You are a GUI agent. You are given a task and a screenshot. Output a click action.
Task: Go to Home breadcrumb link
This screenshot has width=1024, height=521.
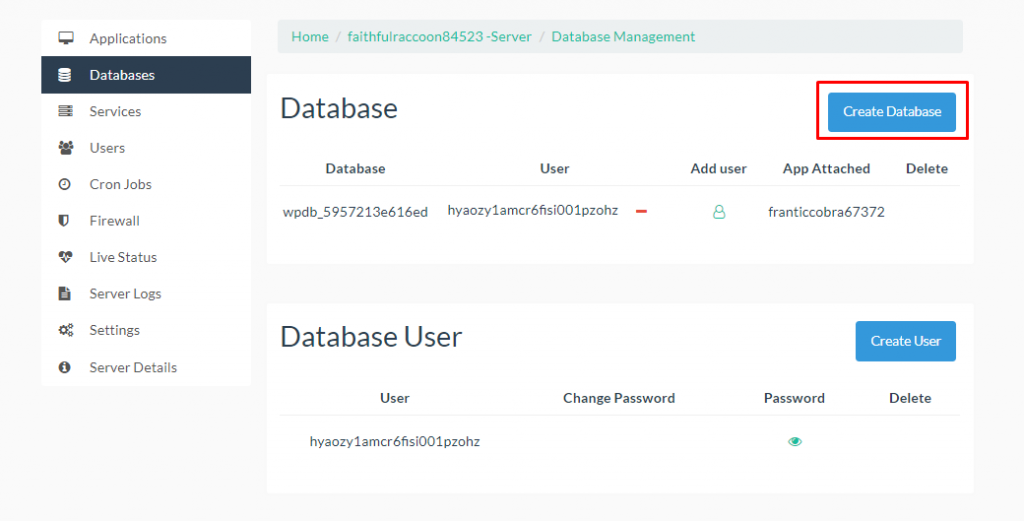pos(310,37)
